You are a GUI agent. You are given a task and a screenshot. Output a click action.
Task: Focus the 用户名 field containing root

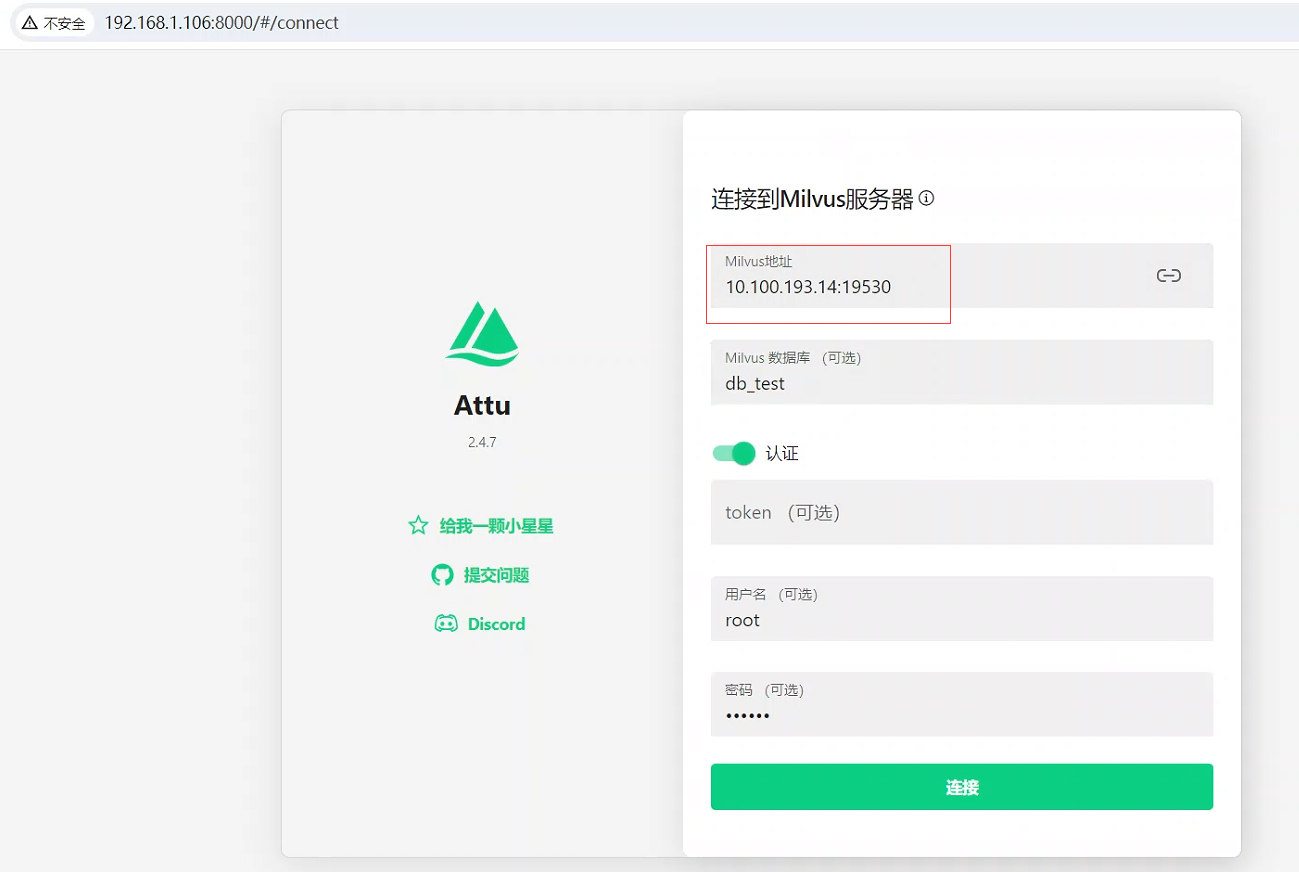point(962,608)
